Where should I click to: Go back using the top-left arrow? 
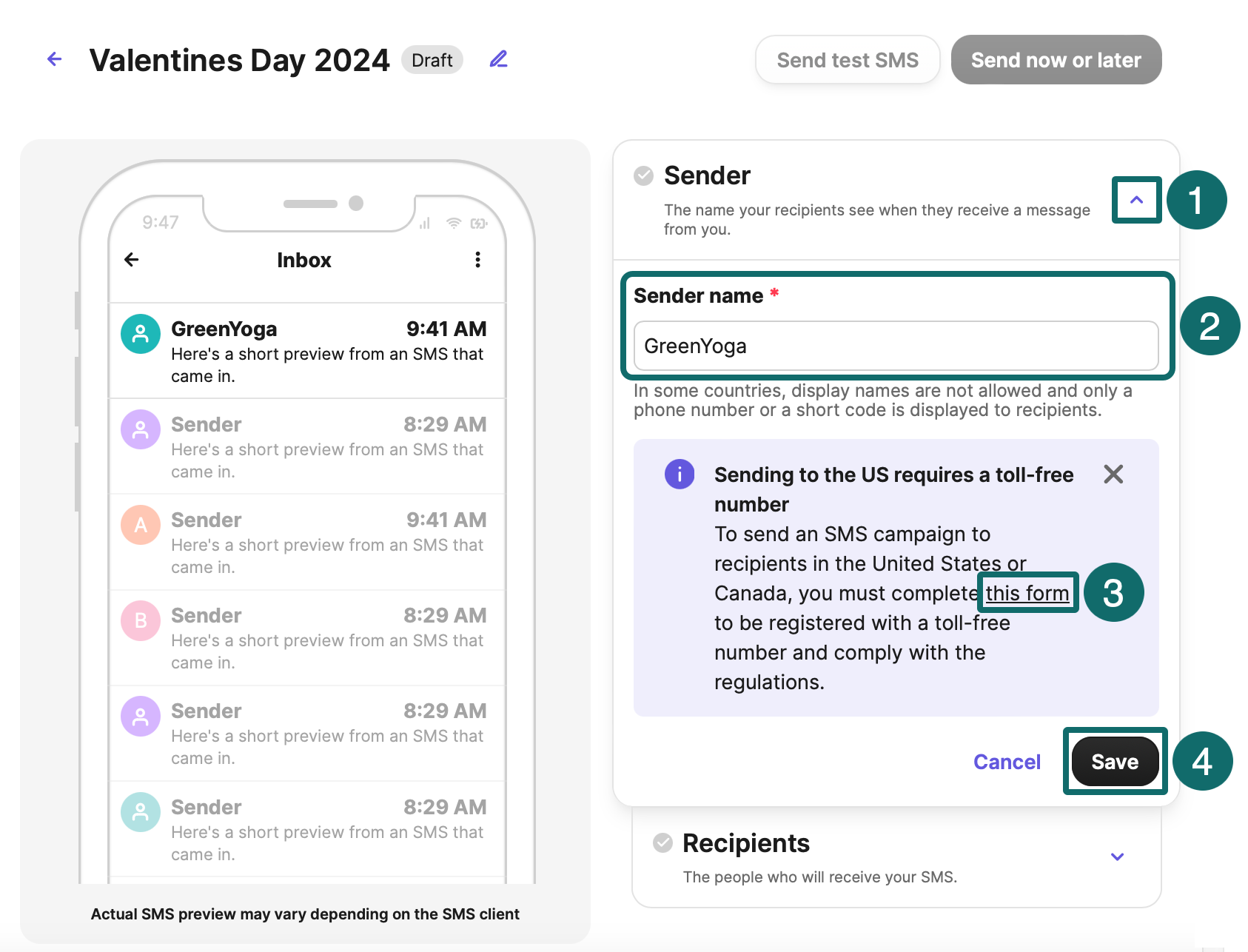pyautogui.click(x=53, y=59)
